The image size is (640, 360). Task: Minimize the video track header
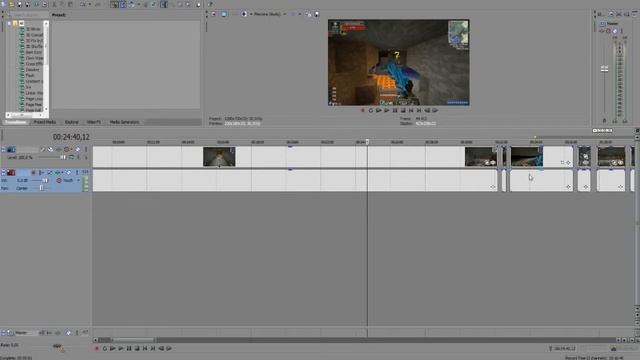pyautogui.click(x=3, y=150)
